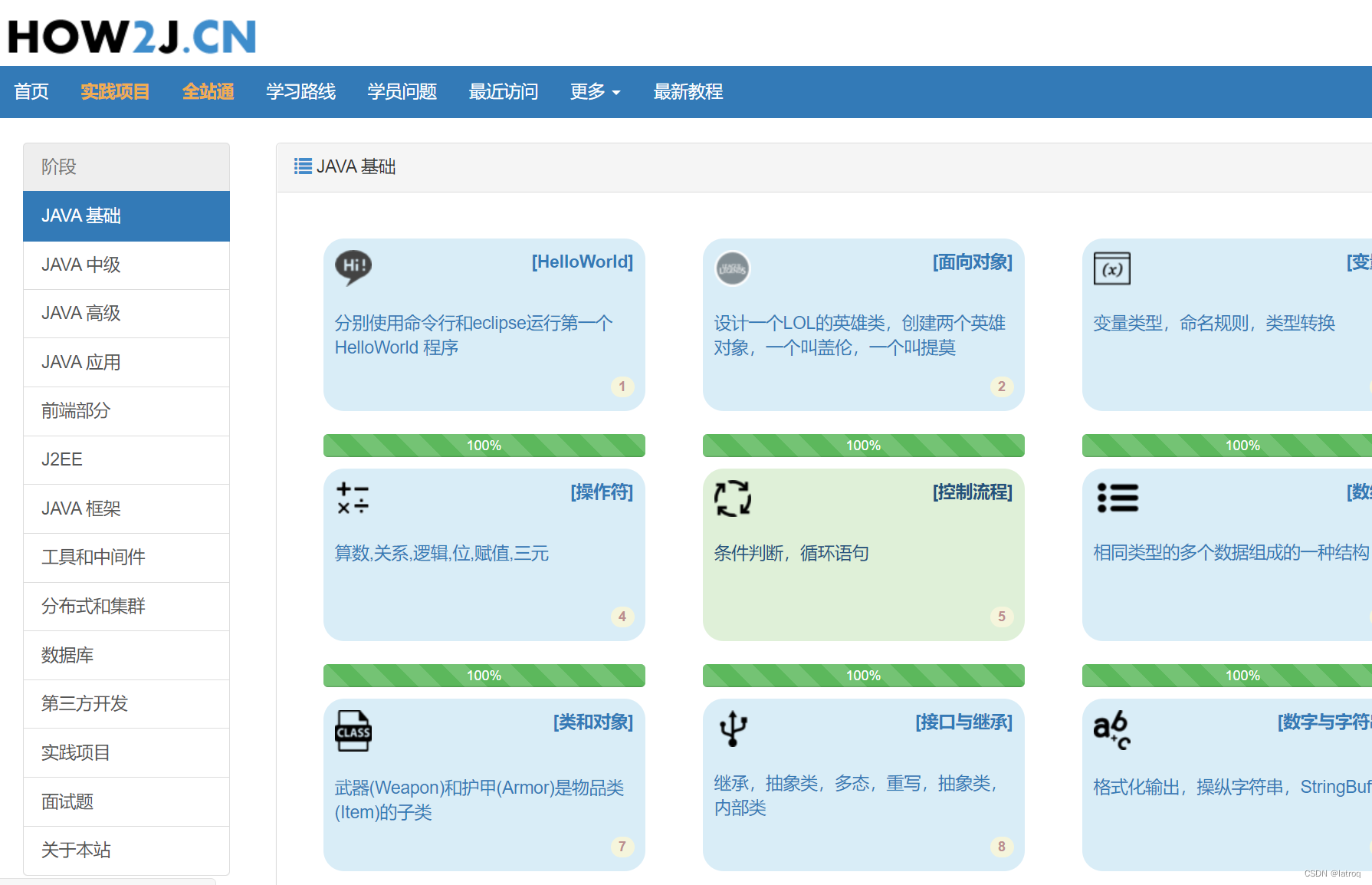1372x885 pixels.
Task: Click the (x) variable icon
Action: tap(1111, 268)
